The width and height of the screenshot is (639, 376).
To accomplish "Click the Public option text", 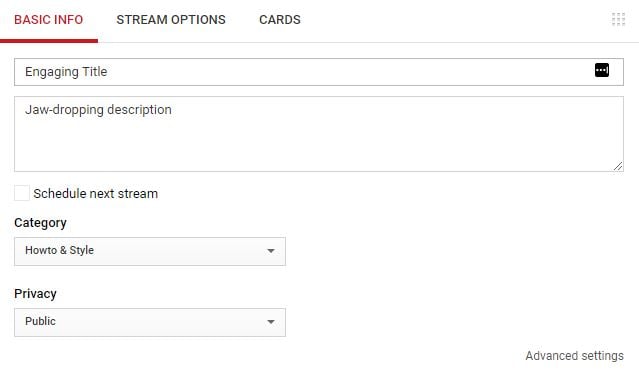I will tap(40, 321).
